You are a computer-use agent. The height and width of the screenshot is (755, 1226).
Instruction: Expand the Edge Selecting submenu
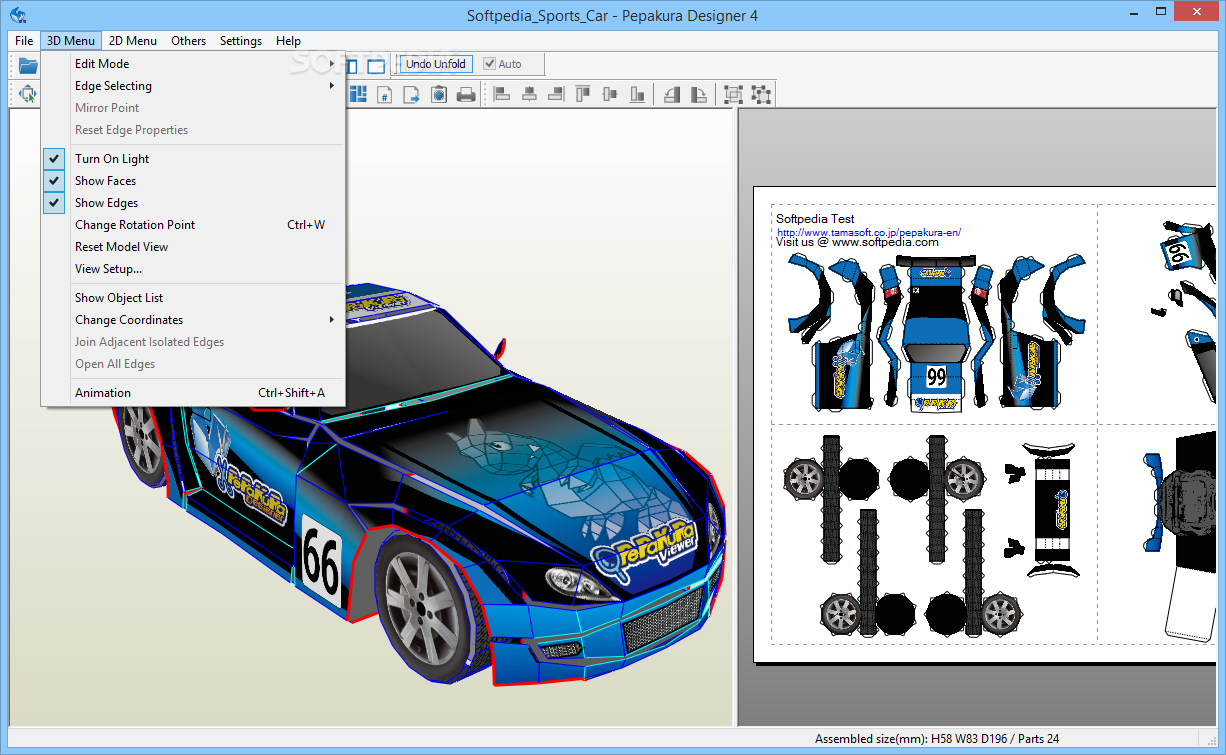[x=192, y=86]
